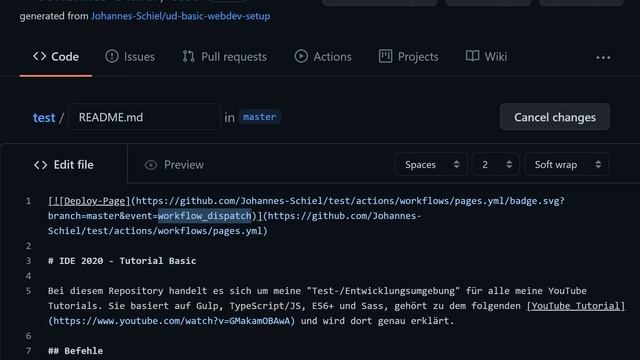The width and height of the screenshot is (640, 360).
Task: Click the '# IDE 2020 - Tutorial Basic' line
Action: pos(122,261)
